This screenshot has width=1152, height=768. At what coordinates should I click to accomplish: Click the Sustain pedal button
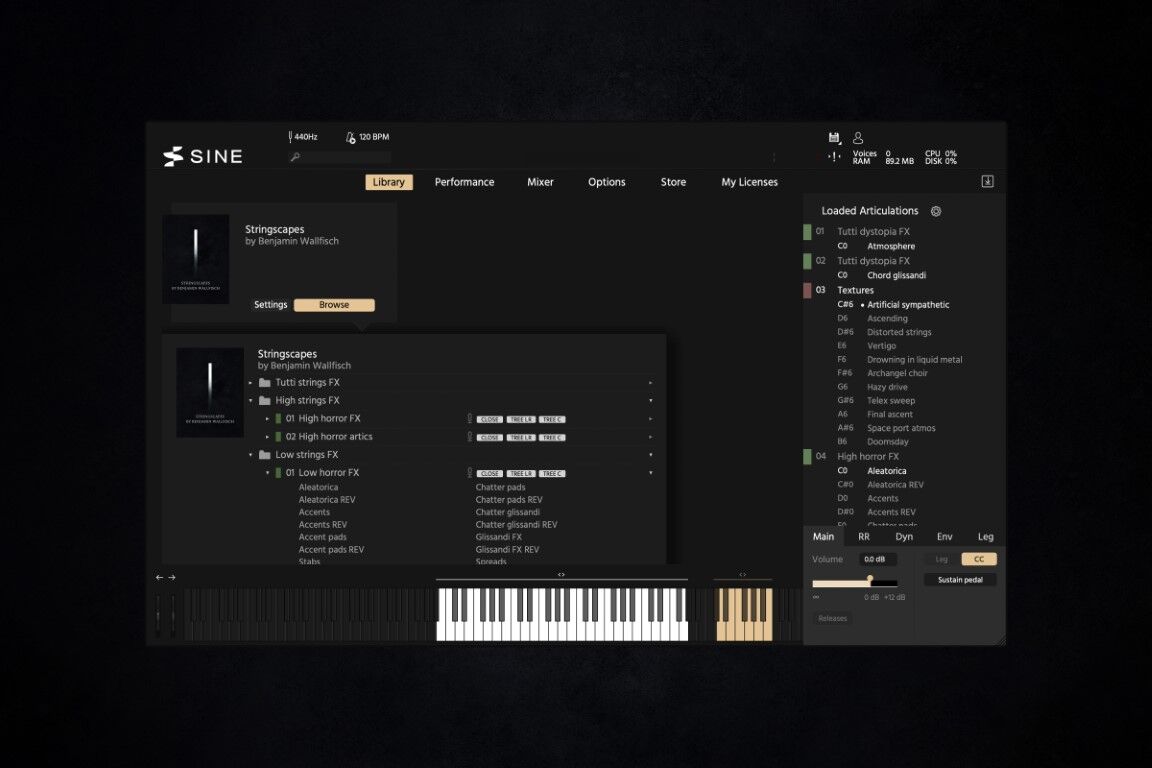point(960,580)
